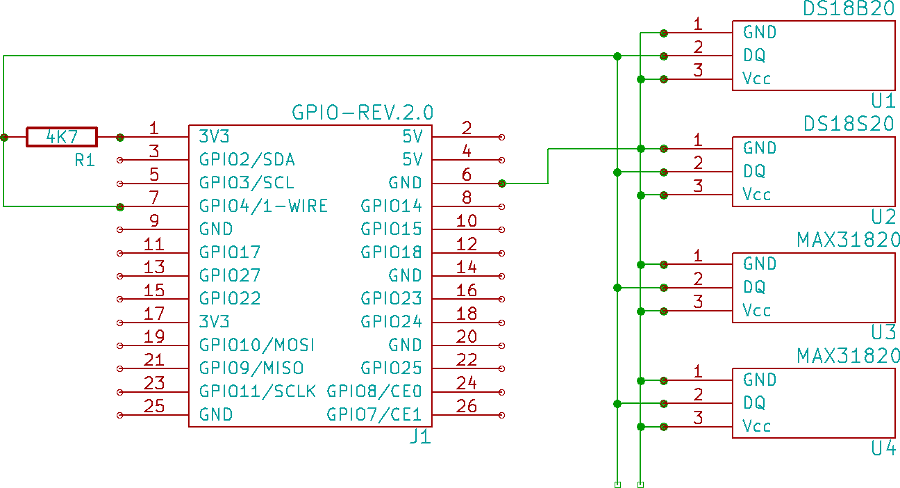Select the U1 reference label

(883, 101)
